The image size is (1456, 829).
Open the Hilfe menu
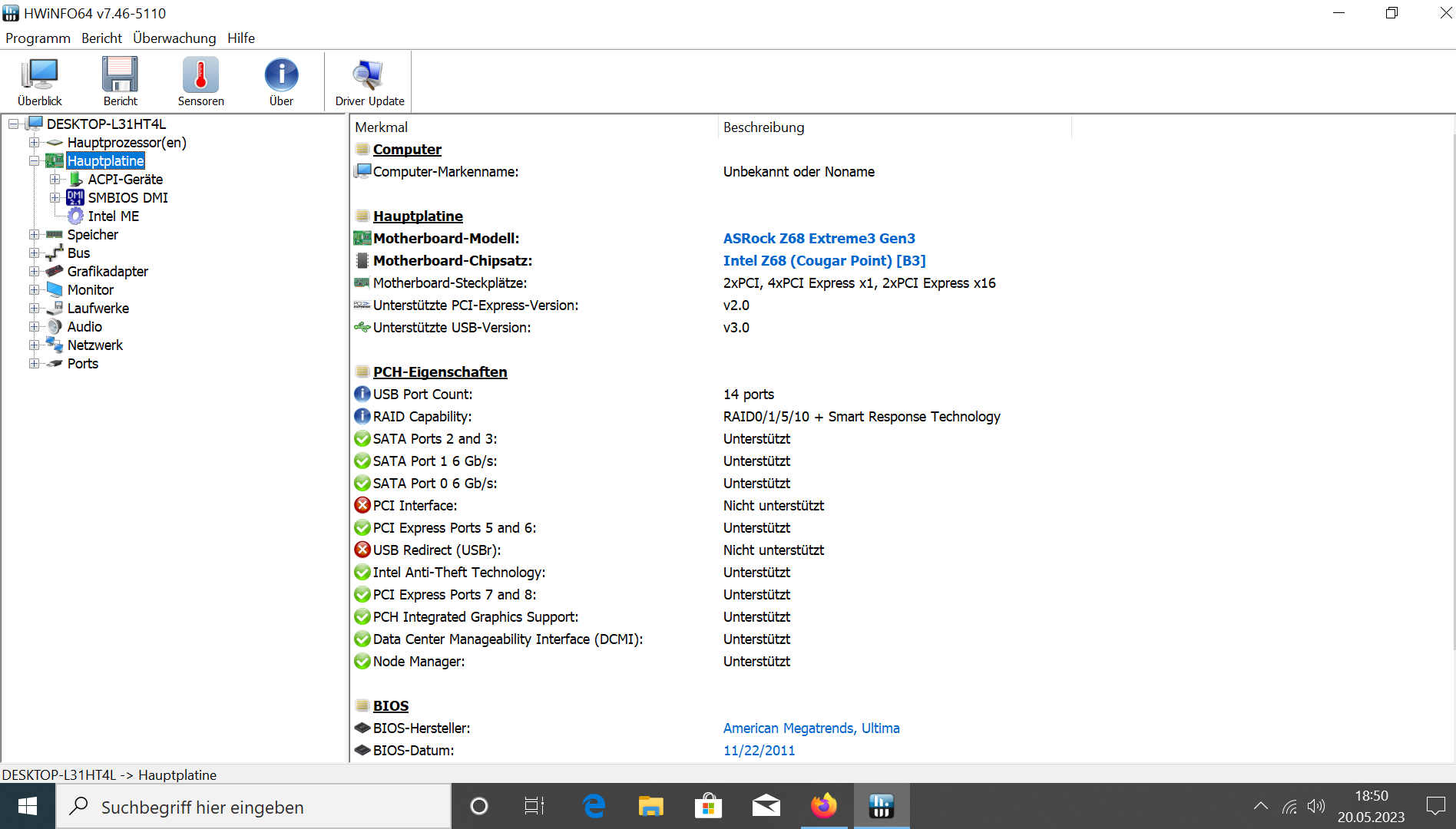tap(241, 38)
